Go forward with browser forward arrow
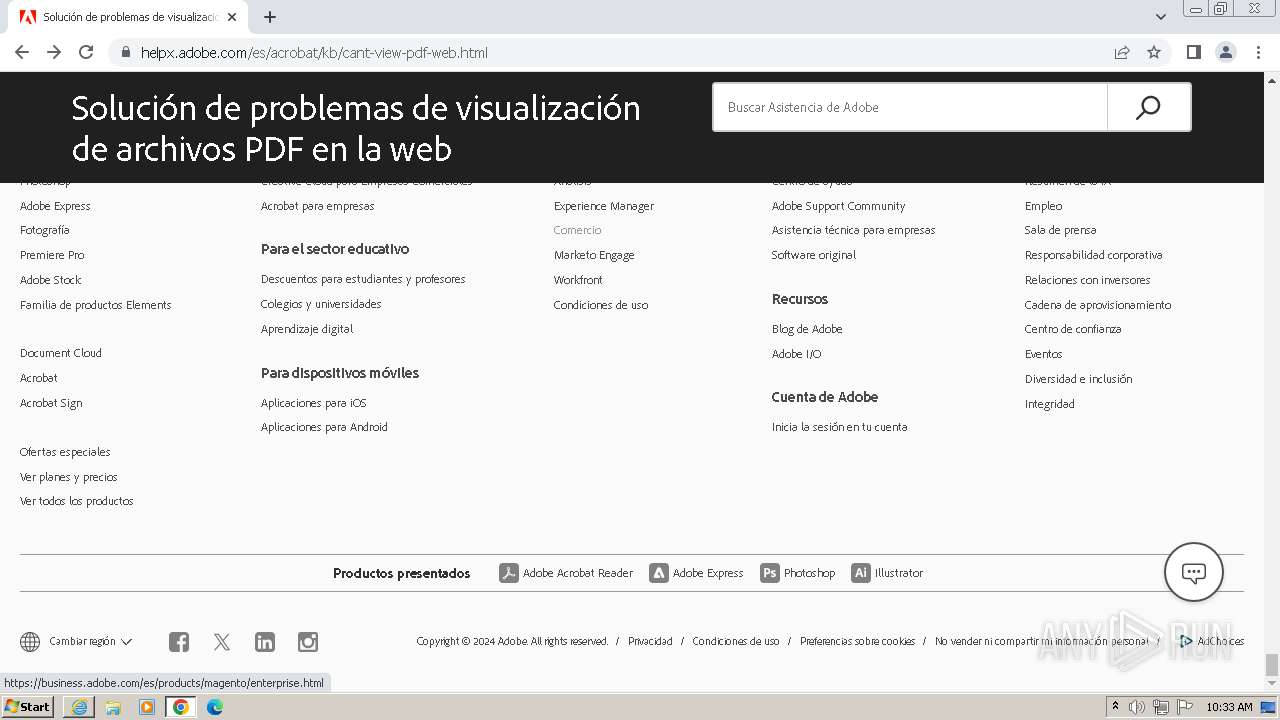The width and height of the screenshot is (1280, 720). 54,52
